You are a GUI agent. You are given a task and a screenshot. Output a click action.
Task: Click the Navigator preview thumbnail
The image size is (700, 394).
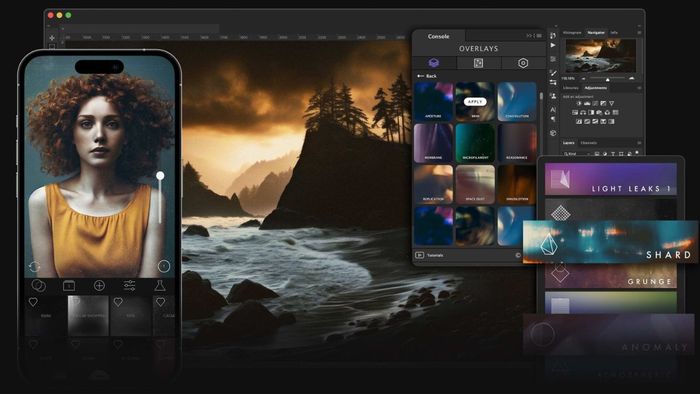[600, 56]
